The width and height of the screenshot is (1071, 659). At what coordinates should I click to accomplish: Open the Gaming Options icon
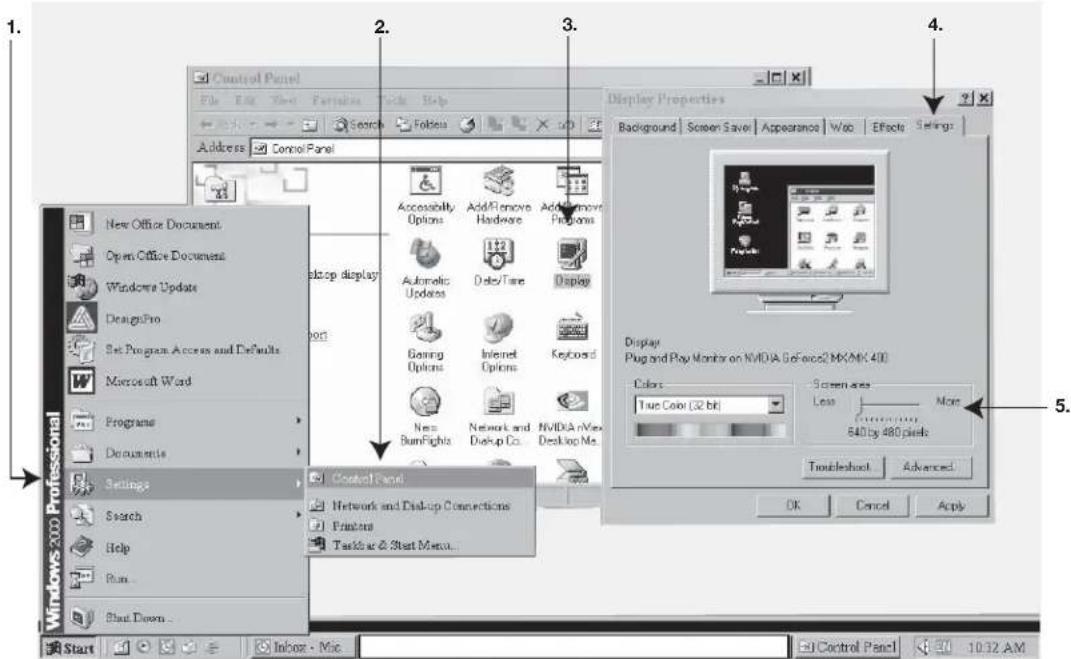[426, 342]
